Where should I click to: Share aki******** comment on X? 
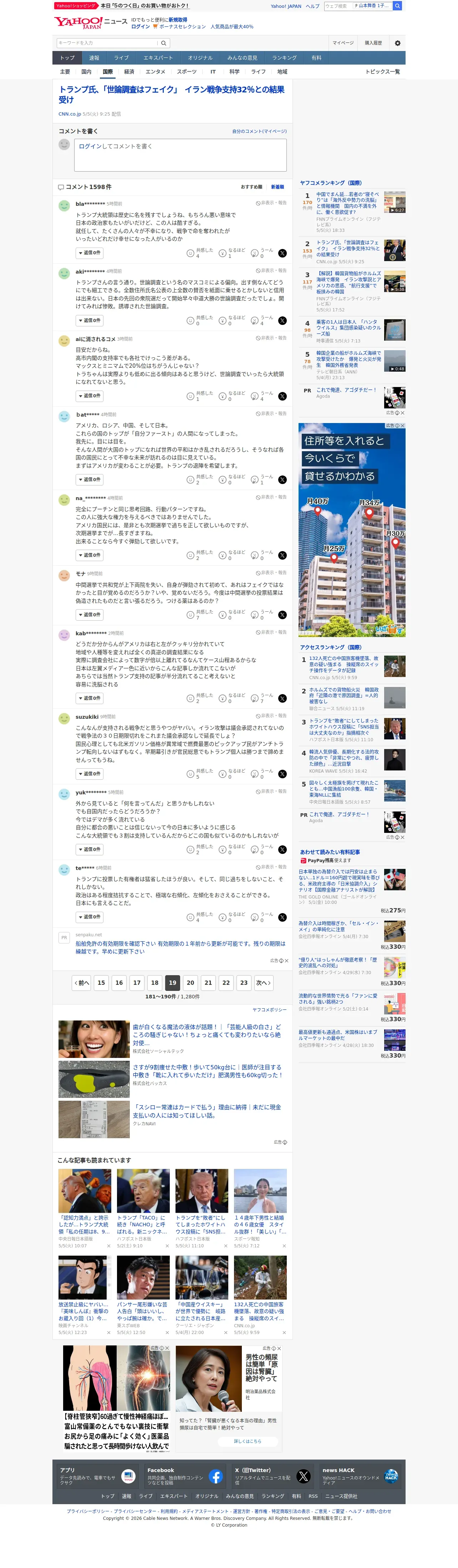(x=283, y=321)
